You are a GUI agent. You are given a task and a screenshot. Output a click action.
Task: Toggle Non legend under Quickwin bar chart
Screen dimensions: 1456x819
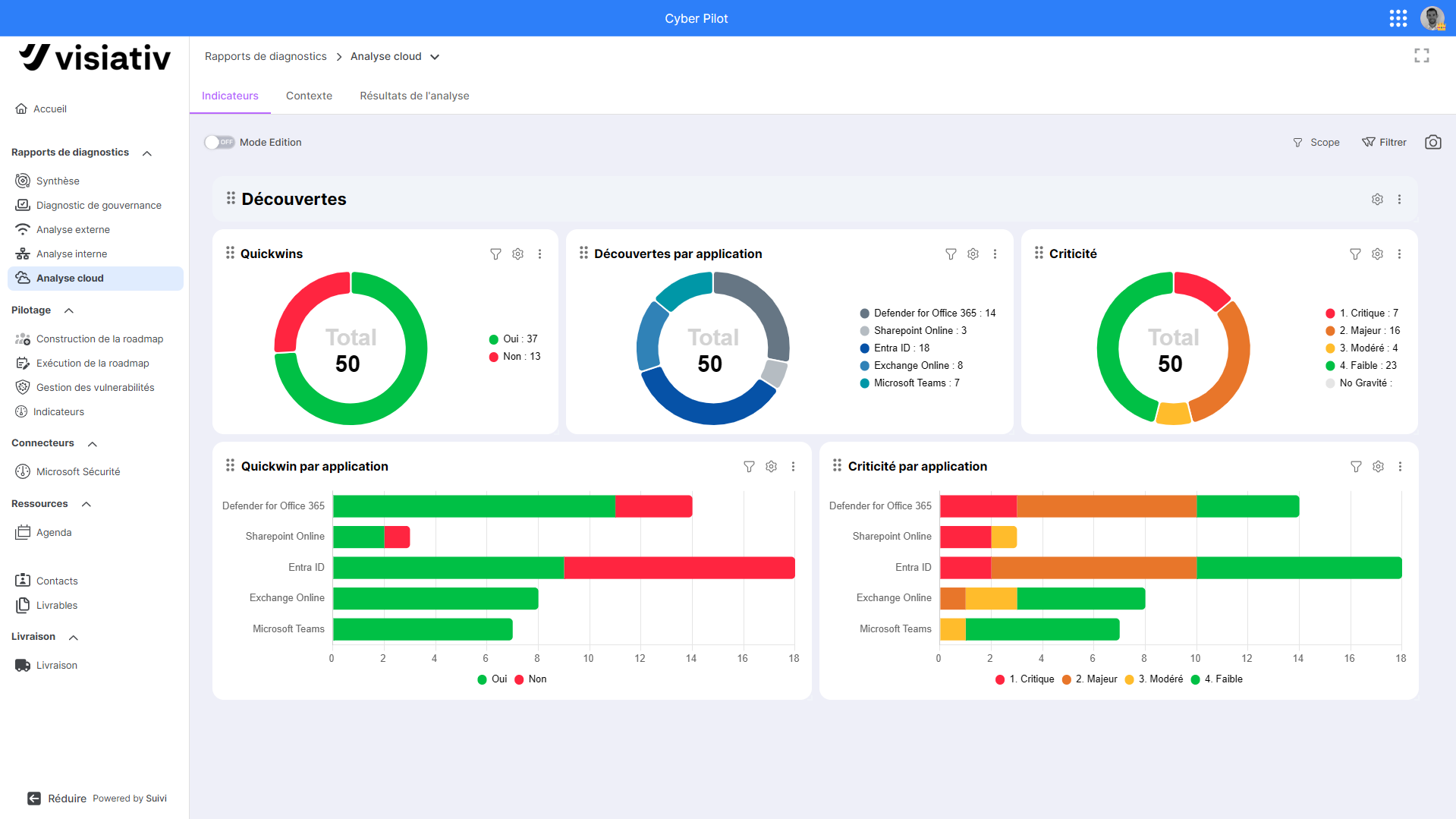tap(530, 679)
